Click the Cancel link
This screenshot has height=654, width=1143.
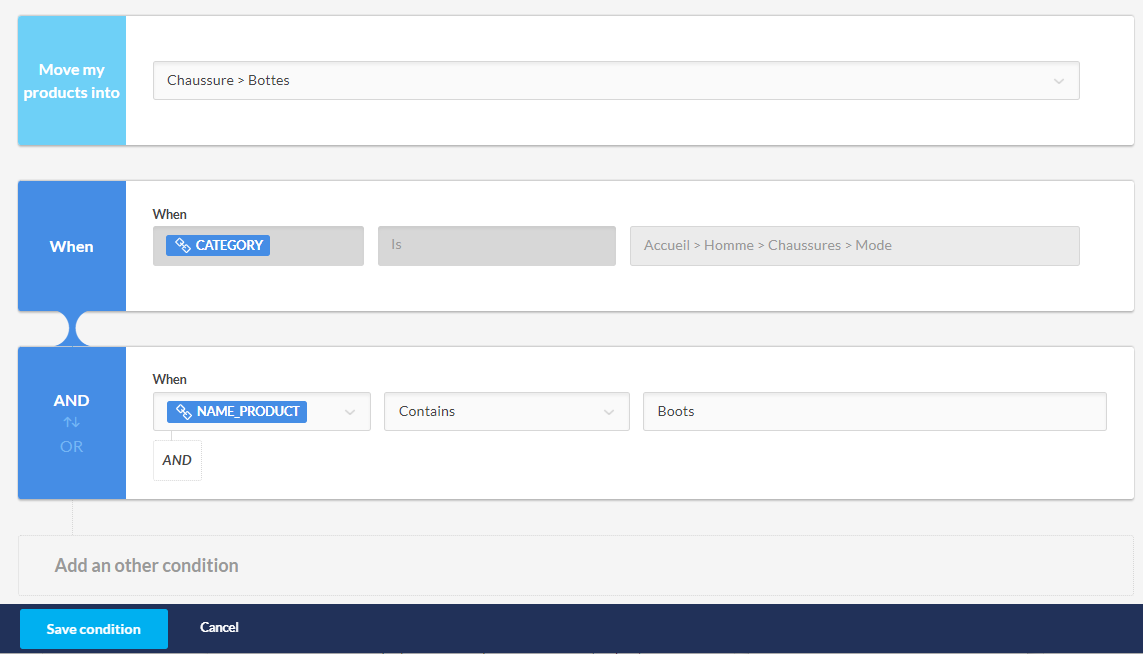[x=219, y=628]
